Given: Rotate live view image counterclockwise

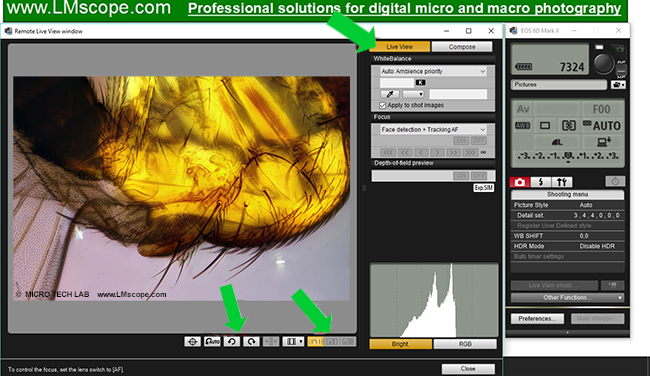Looking at the screenshot, I should [232, 342].
